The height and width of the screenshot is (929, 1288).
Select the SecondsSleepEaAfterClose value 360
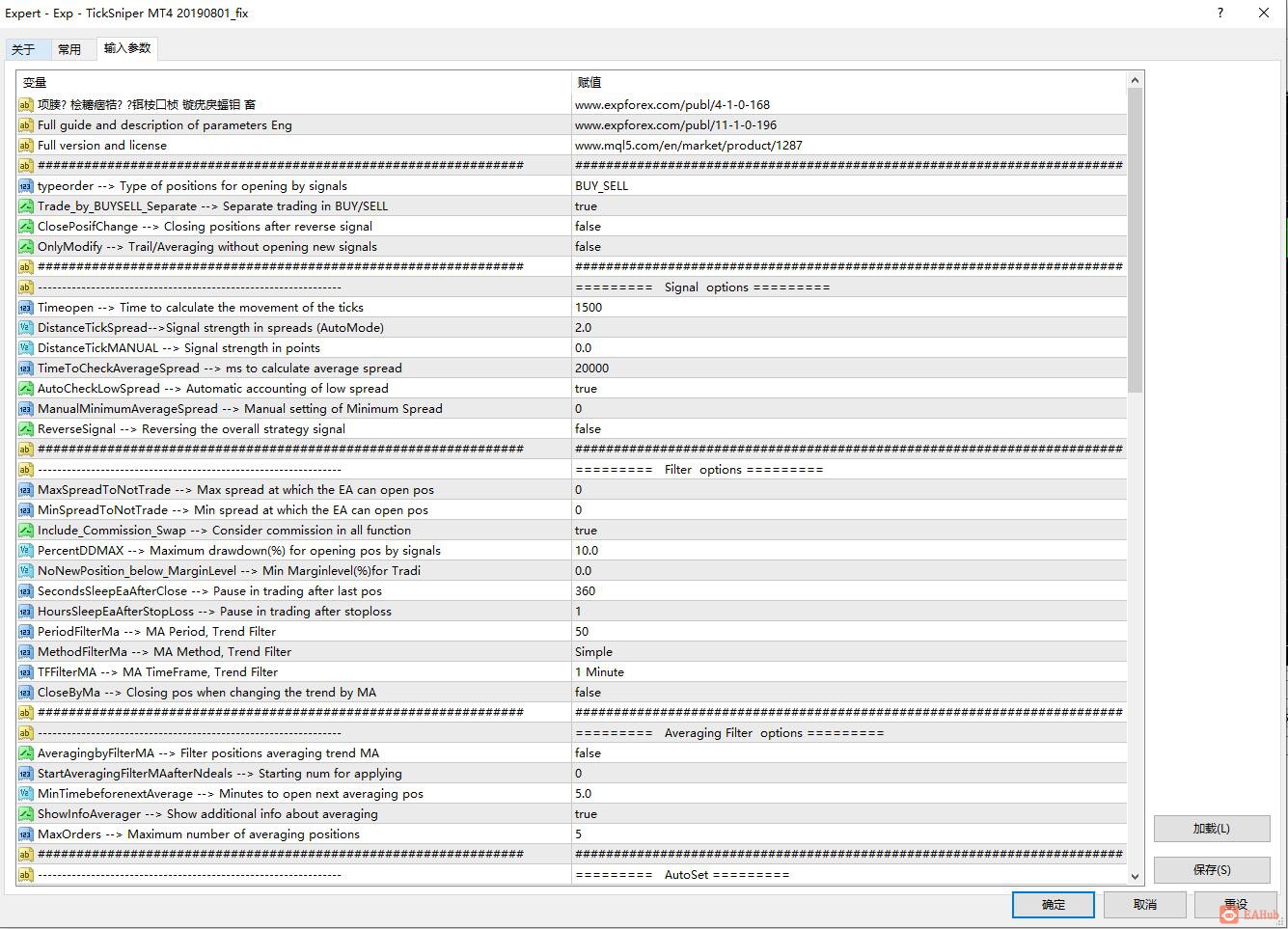click(x=586, y=591)
